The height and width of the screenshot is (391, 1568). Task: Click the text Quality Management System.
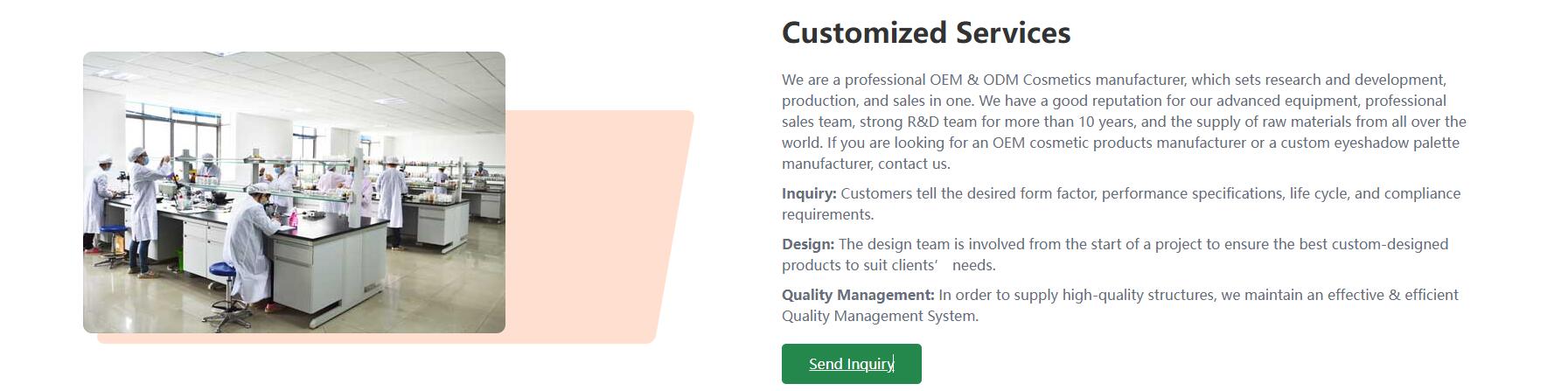pos(880,316)
